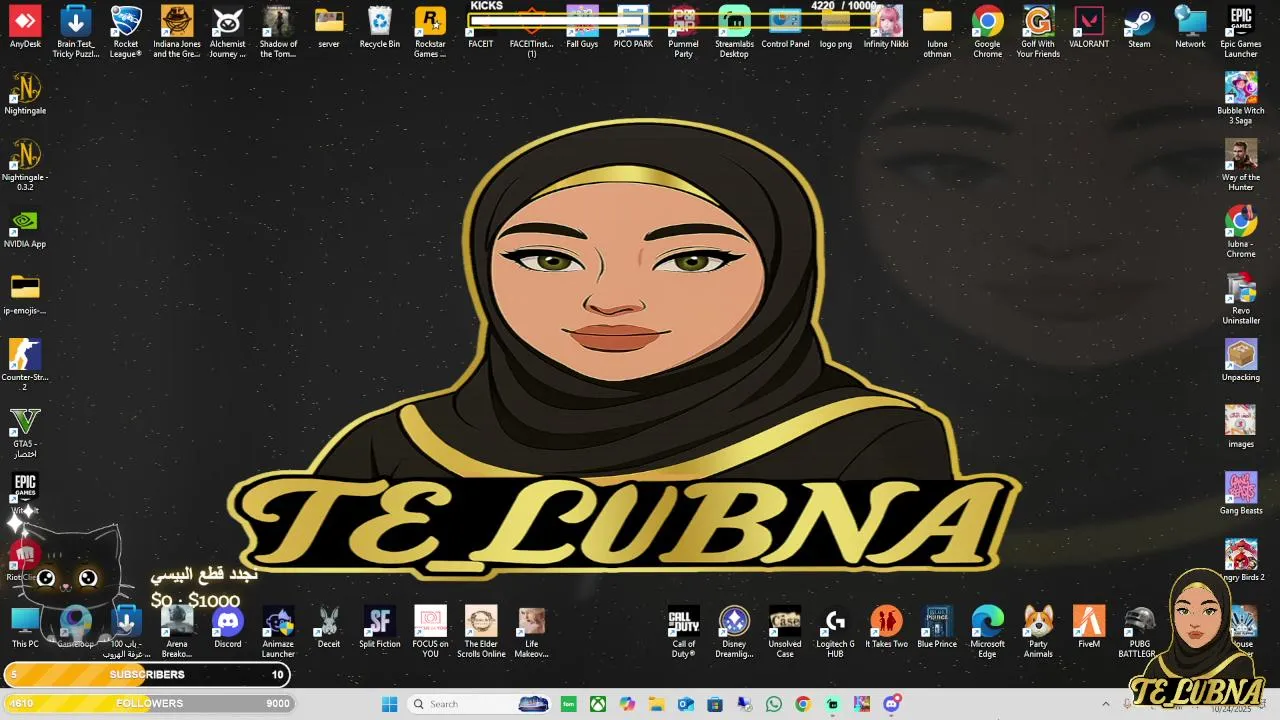The height and width of the screenshot is (720, 1280).
Task: Open Xbox app from the taskbar
Action: pyautogui.click(x=597, y=704)
